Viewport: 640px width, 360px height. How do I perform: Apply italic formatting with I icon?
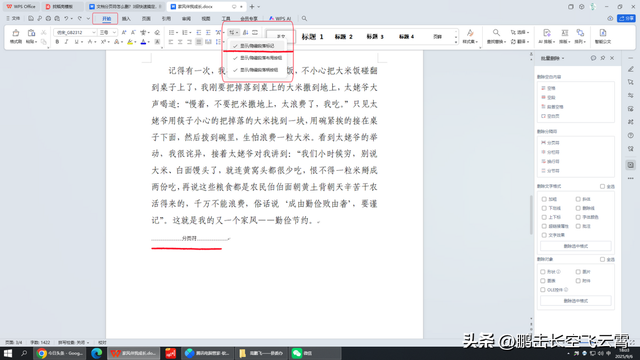pos(66,42)
